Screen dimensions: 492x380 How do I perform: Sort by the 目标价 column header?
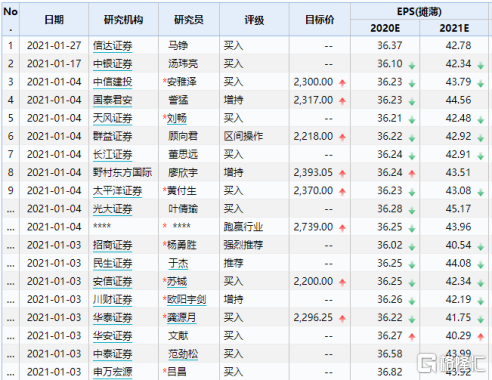(x=320, y=20)
